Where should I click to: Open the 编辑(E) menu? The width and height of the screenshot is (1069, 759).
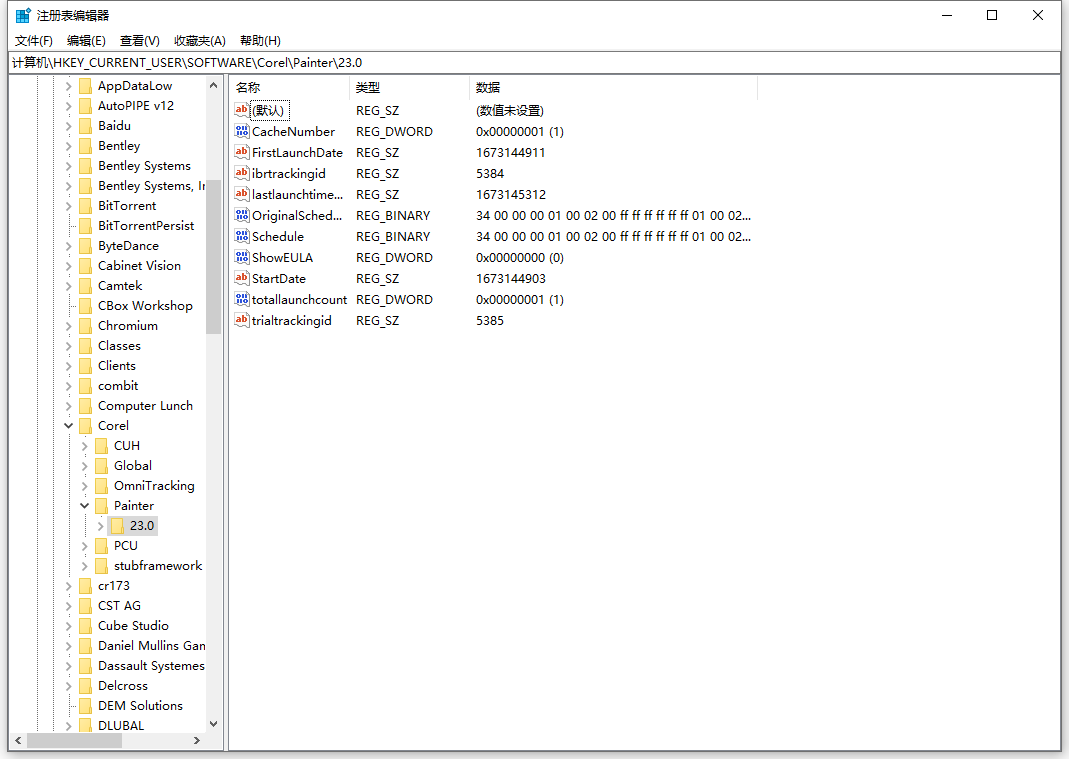click(86, 41)
